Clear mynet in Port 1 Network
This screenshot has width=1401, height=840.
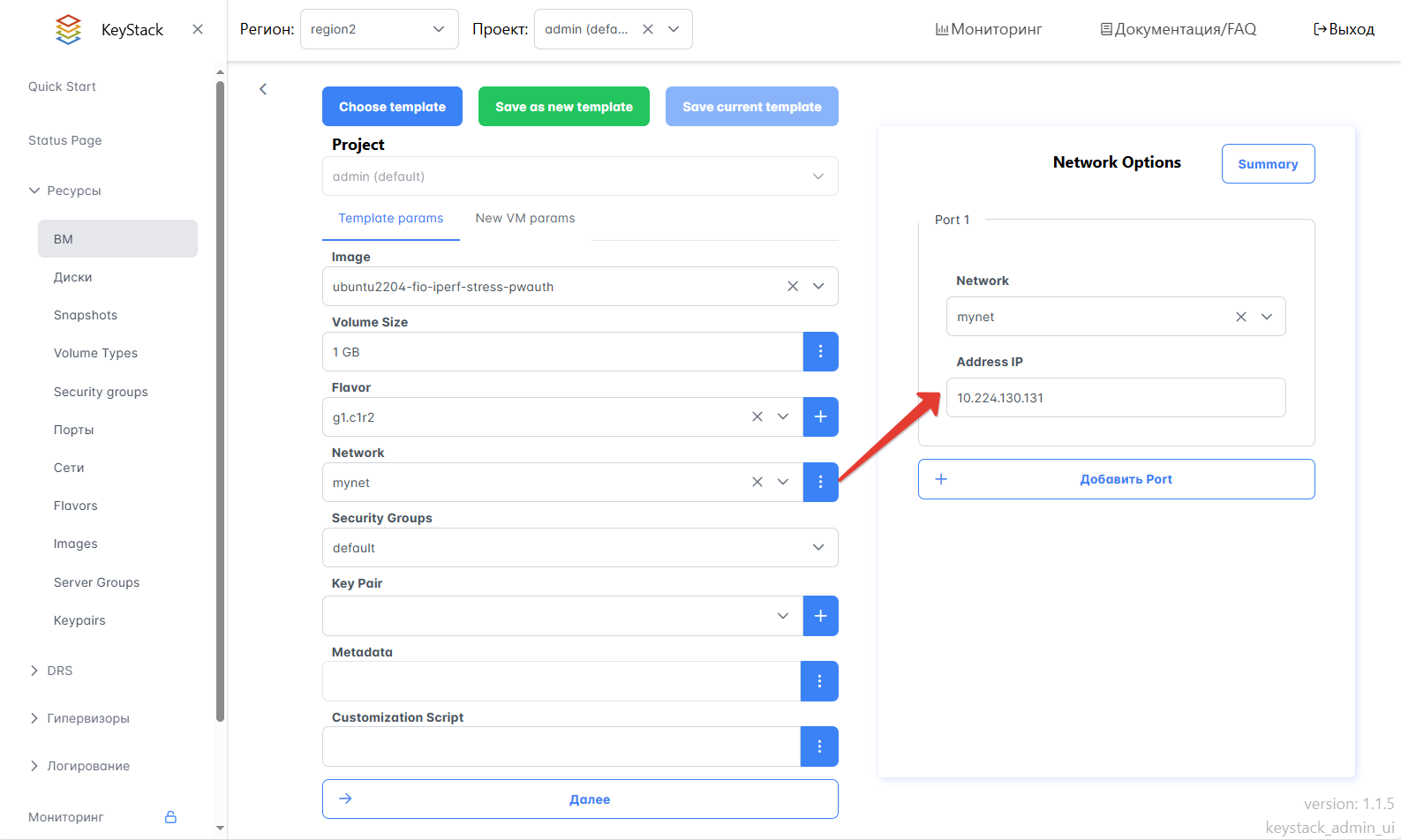(1240, 317)
